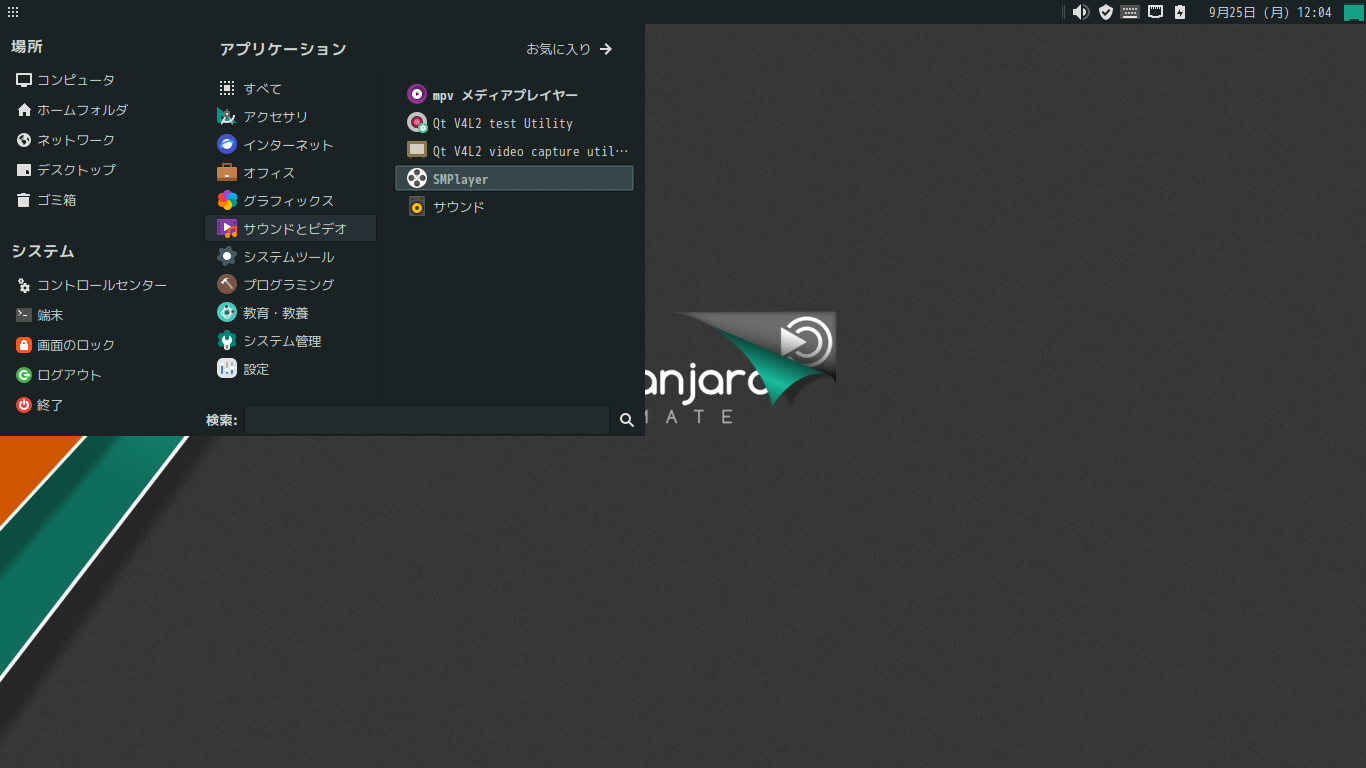Screen dimensions: 1366x768
Task: Click the V4L2 video capture icon
Action: click(x=417, y=150)
